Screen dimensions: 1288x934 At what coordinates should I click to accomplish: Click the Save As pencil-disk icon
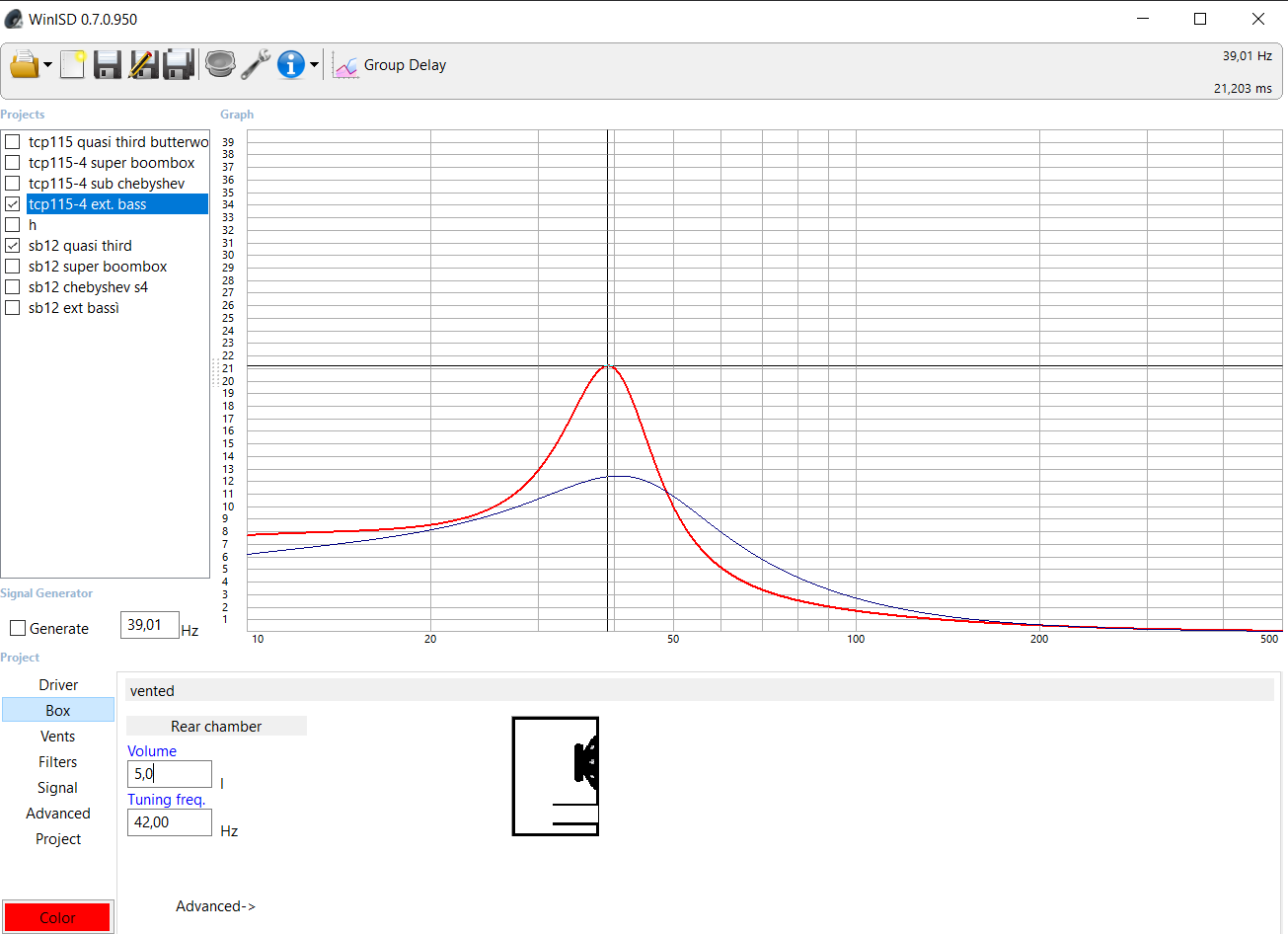(143, 65)
